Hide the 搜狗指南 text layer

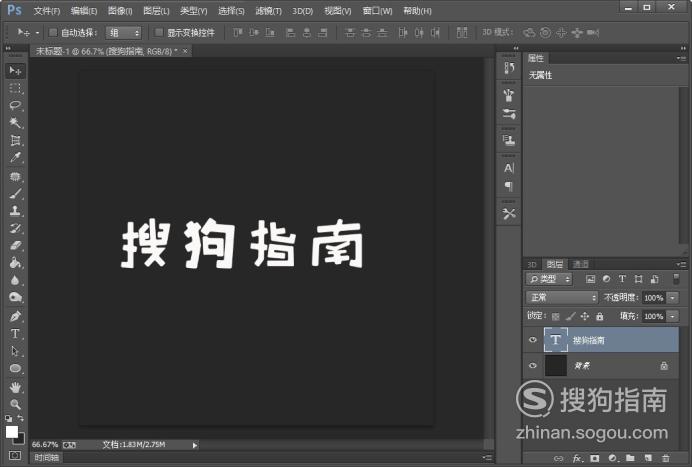coord(533,339)
